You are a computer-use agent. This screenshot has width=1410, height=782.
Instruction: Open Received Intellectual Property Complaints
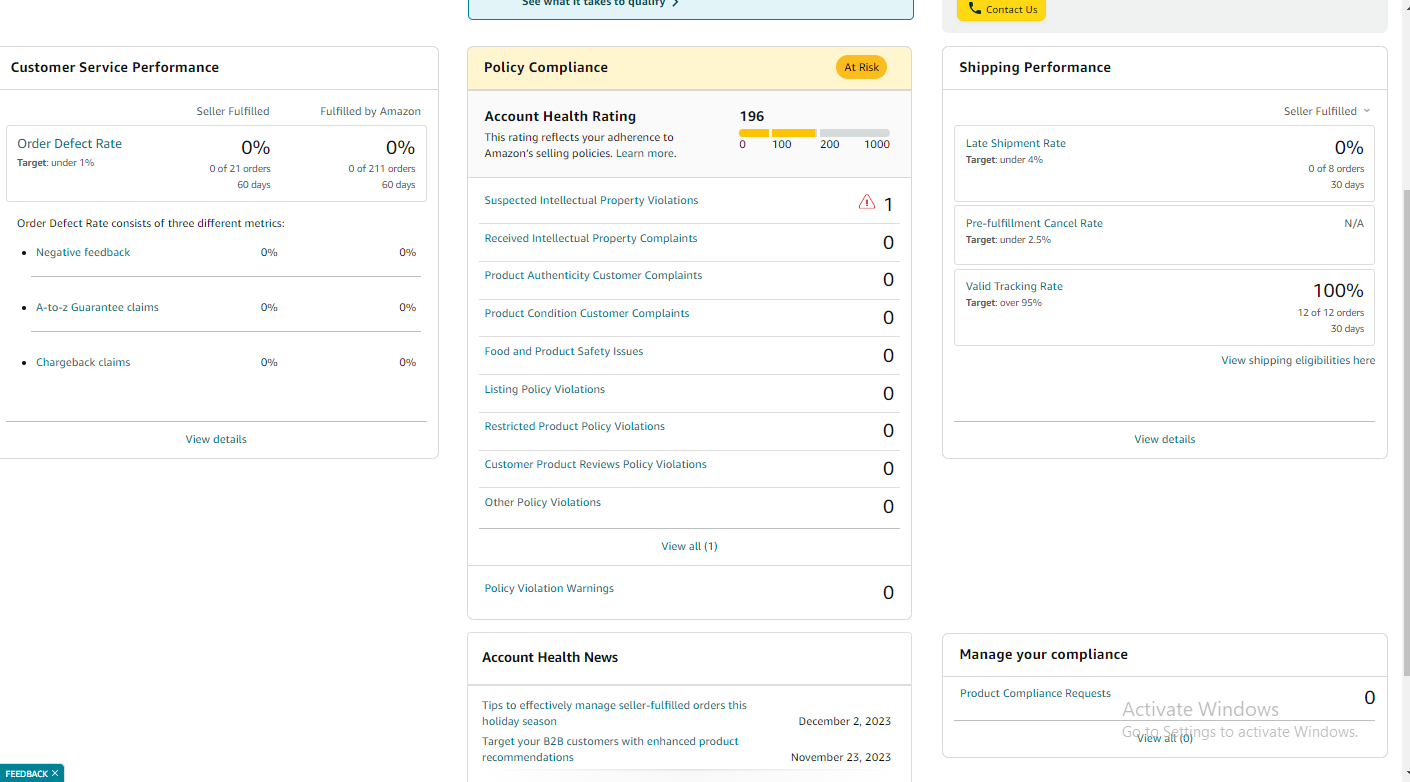(x=591, y=238)
